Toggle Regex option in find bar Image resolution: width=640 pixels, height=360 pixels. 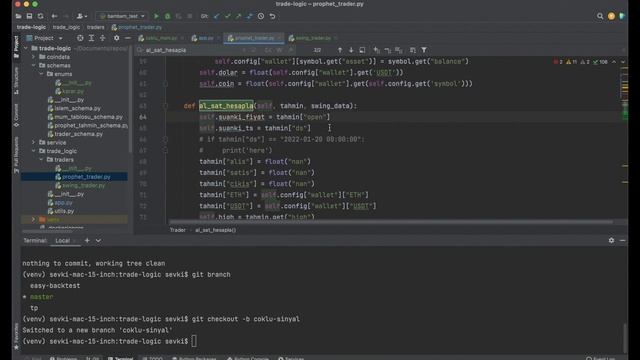point(291,50)
